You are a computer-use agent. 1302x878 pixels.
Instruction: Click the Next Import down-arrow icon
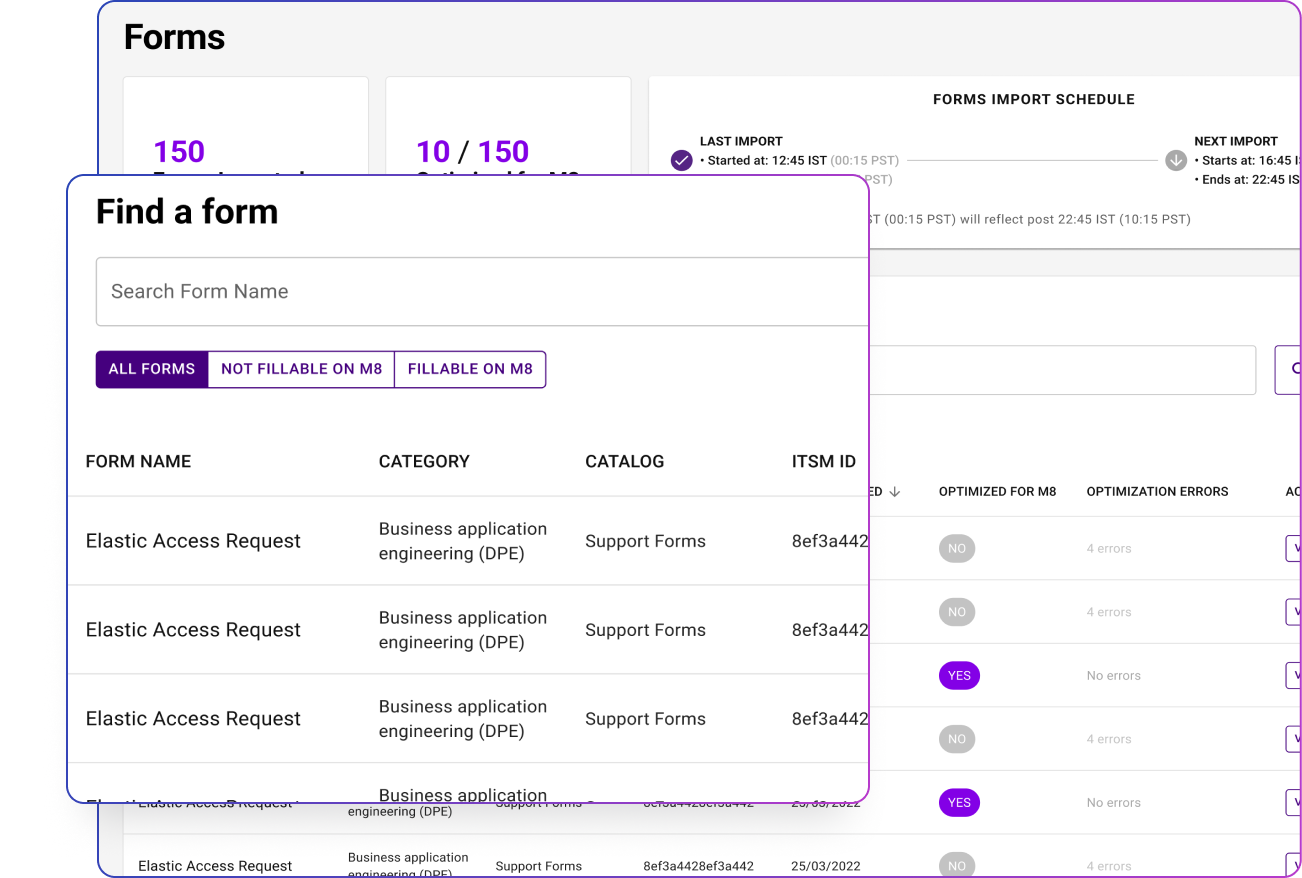1176,160
